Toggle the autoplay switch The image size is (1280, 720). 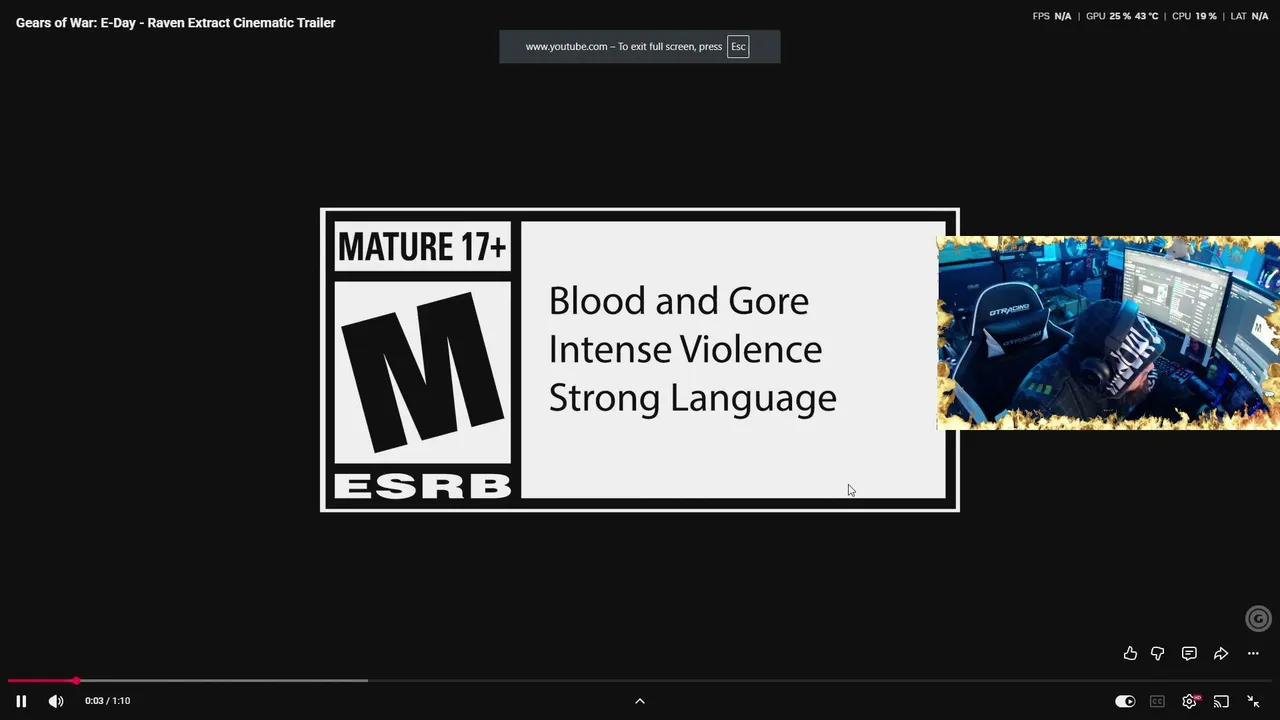1125,701
